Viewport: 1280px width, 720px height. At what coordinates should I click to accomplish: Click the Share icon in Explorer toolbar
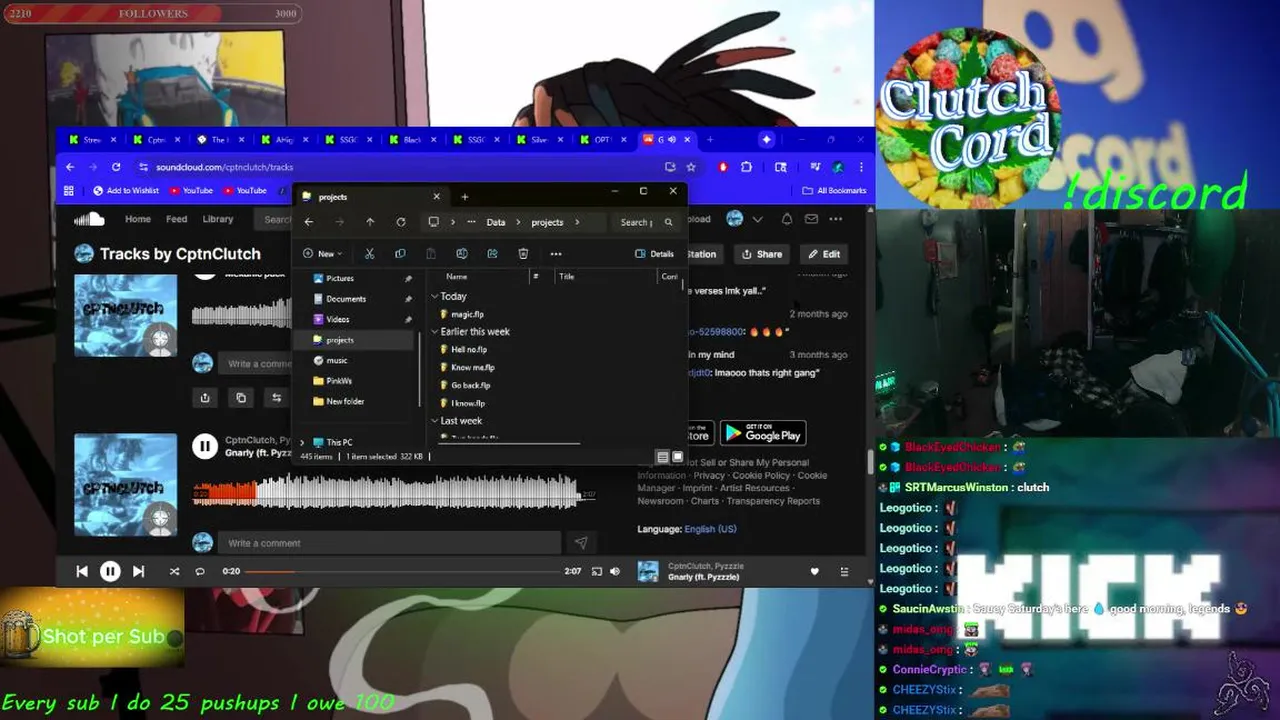pyautogui.click(x=492, y=254)
